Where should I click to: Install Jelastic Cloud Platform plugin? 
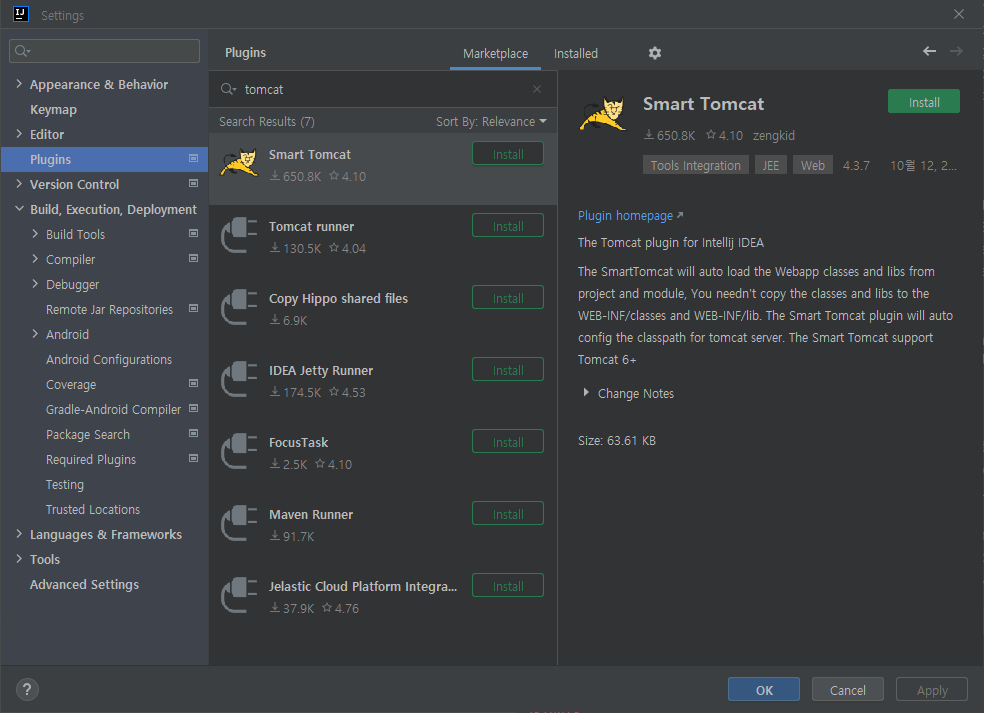click(x=508, y=586)
